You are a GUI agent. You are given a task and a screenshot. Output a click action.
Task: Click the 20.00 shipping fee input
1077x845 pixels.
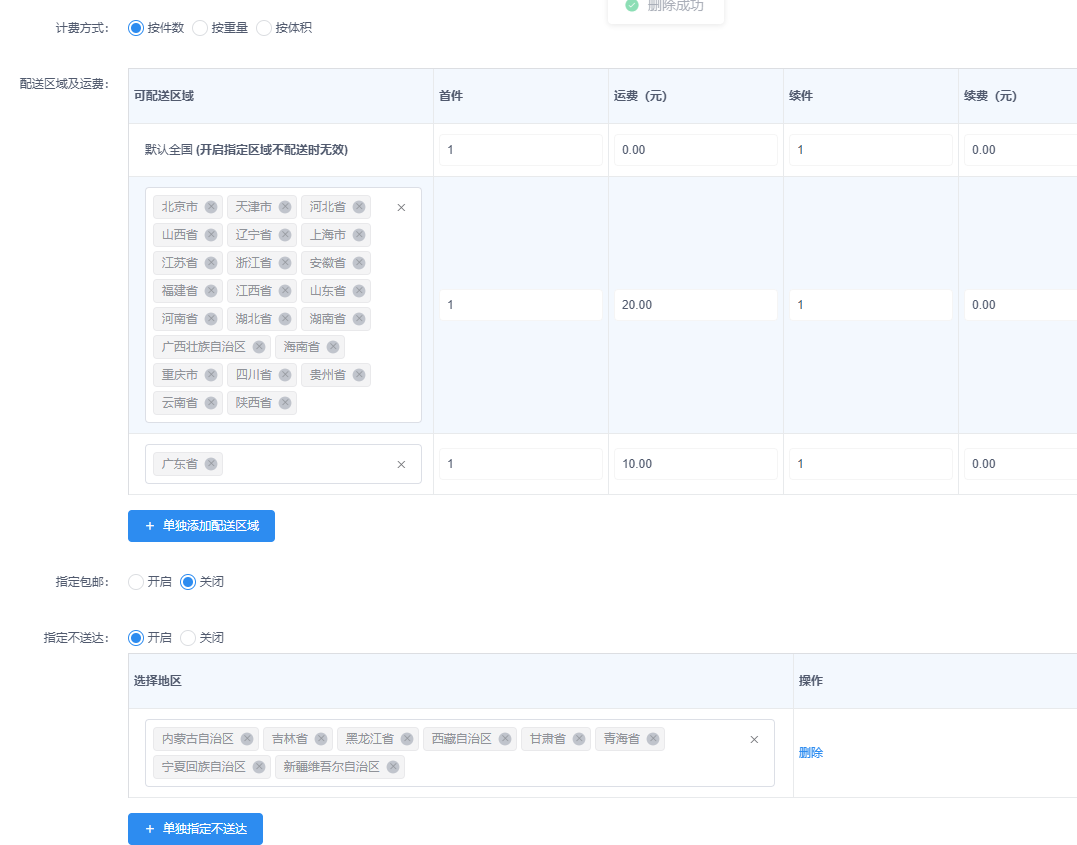(x=695, y=305)
